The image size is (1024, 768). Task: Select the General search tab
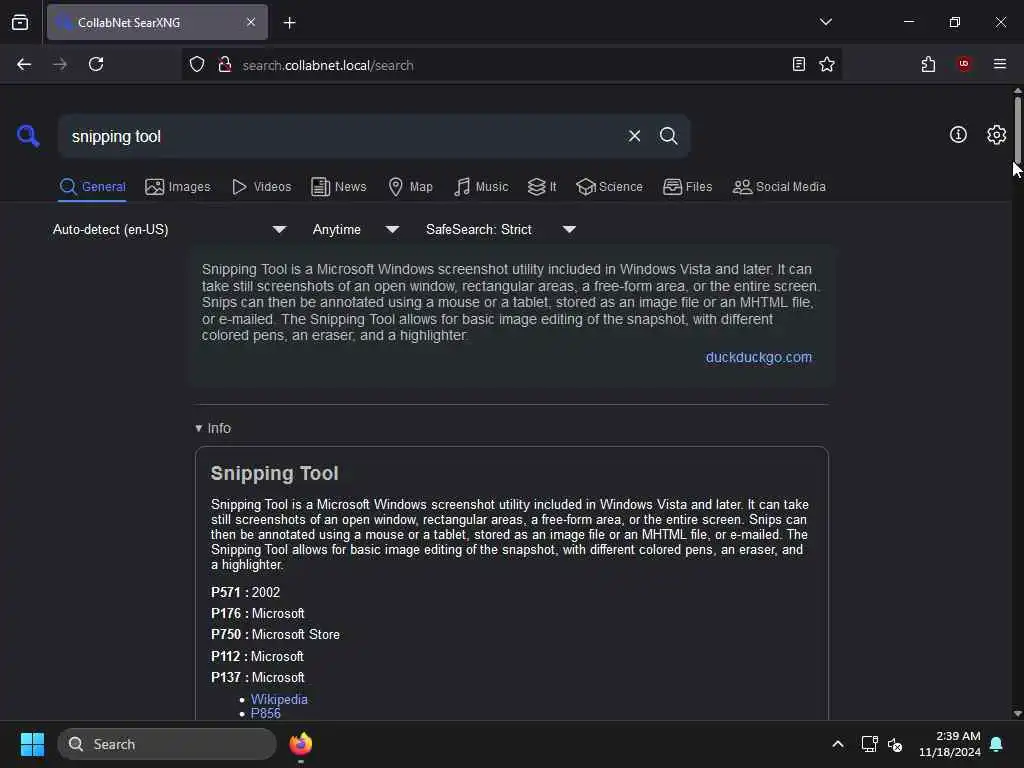[x=92, y=187]
